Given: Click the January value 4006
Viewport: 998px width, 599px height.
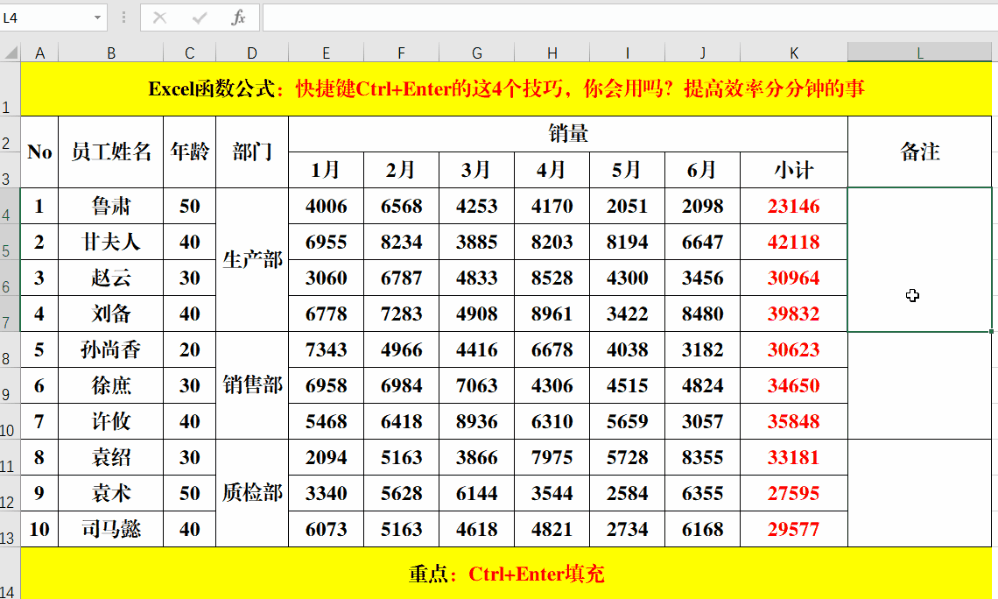Looking at the screenshot, I should point(326,206).
